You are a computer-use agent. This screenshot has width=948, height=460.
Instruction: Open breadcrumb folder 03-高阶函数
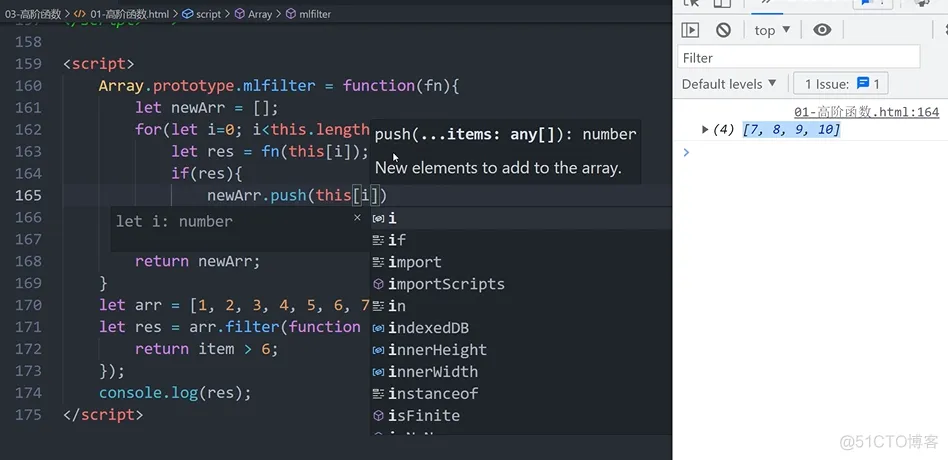[x=31, y=14]
